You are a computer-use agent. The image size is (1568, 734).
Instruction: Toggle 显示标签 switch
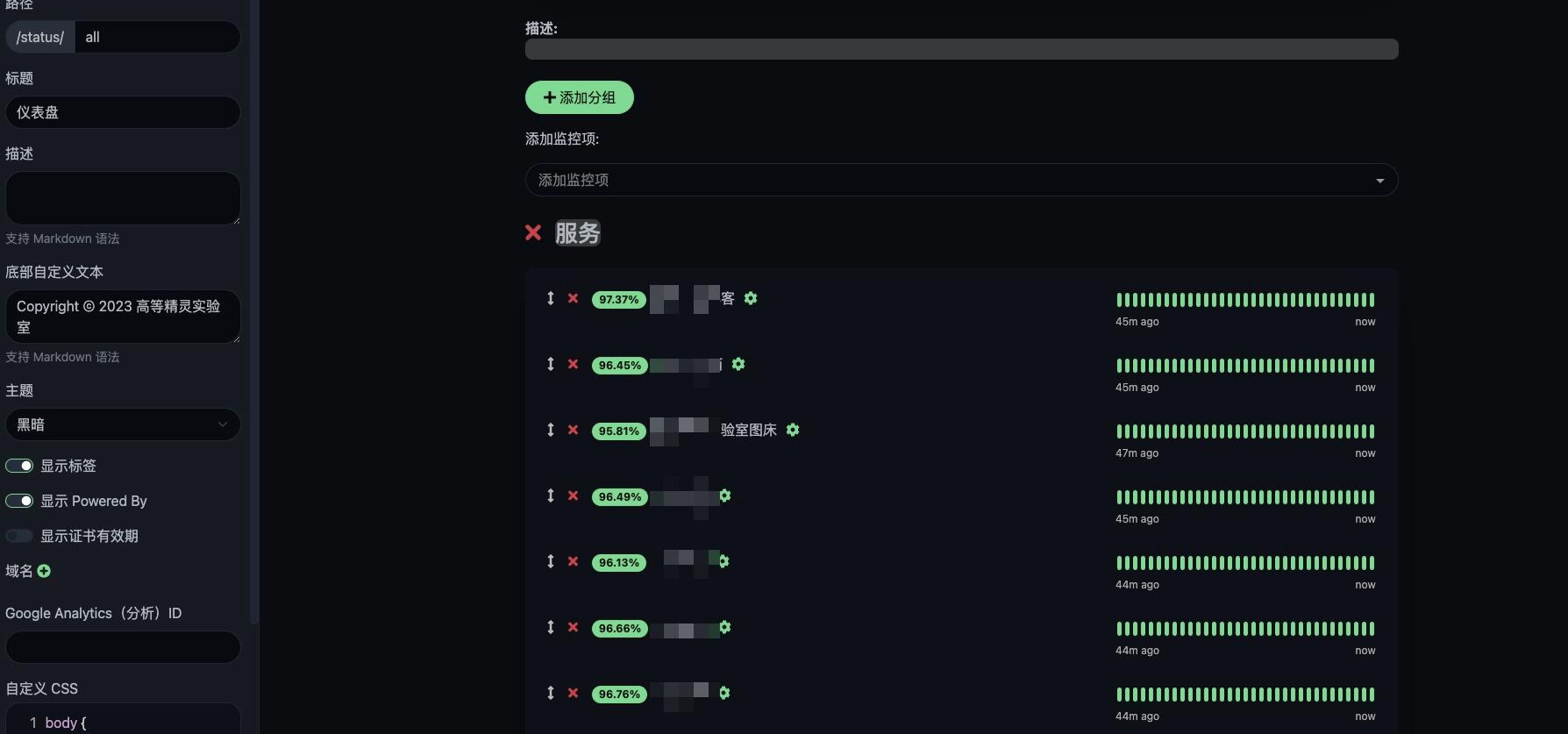19,466
